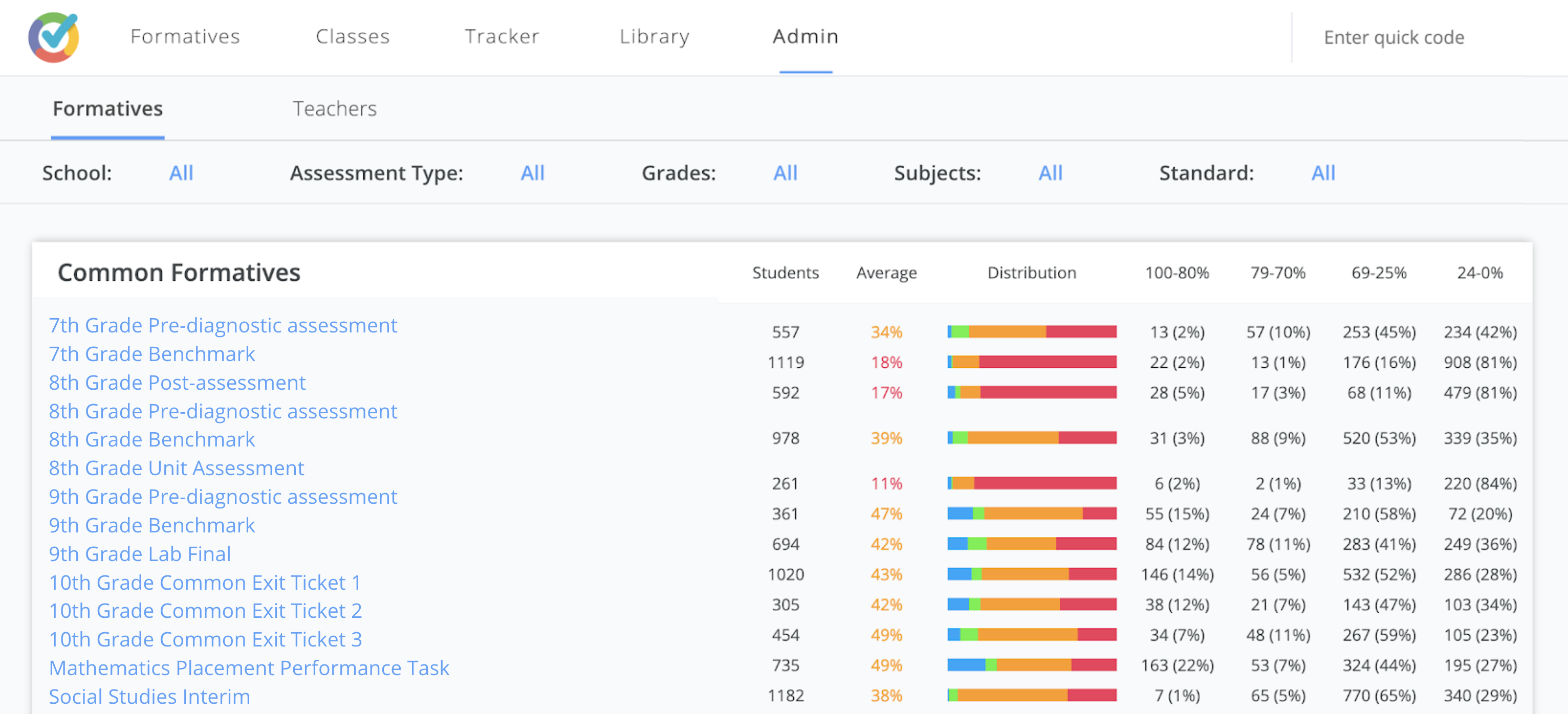Open the 8th Grade Unit Assessment link
Viewport: 1568px width, 714px height.
coord(177,467)
